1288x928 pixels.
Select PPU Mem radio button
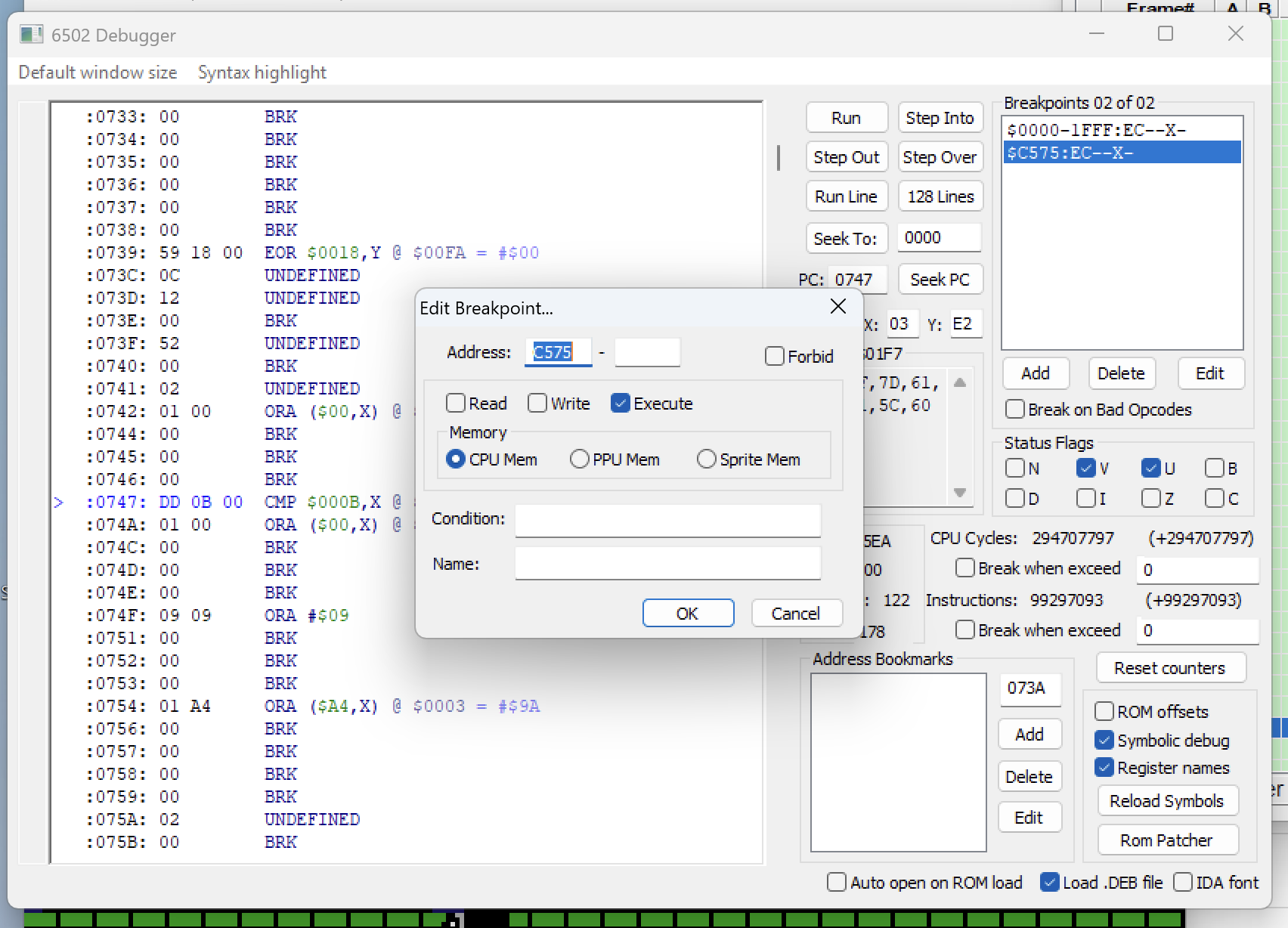pyautogui.click(x=580, y=459)
